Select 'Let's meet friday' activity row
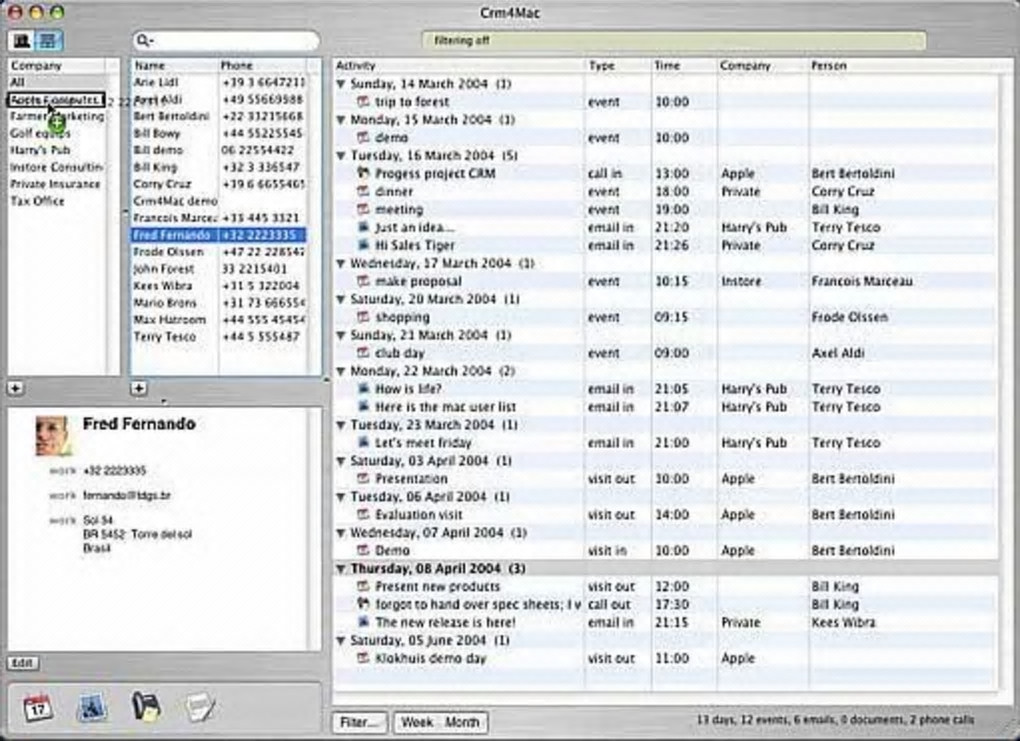Image resolution: width=1020 pixels, height=741 pixels. (x=665, y=442)
